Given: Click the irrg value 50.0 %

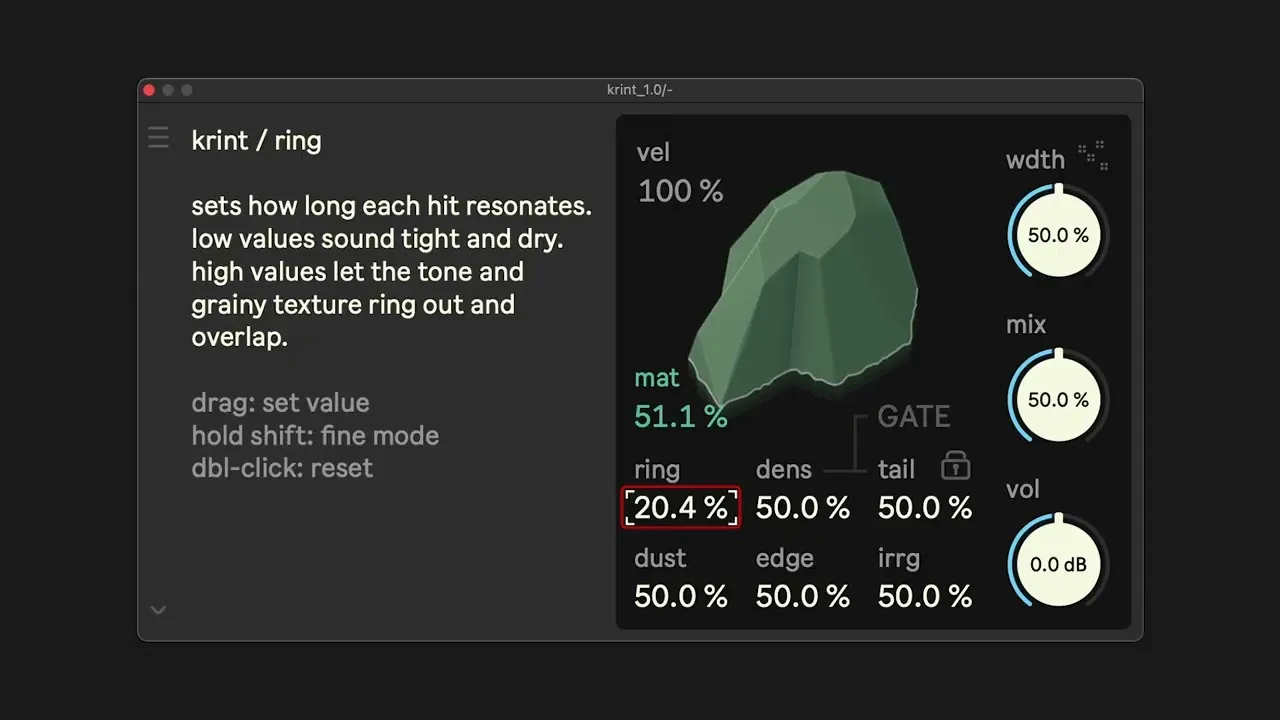Looking at the screenshot, I should pyautogui.click(x=925, y=597).
